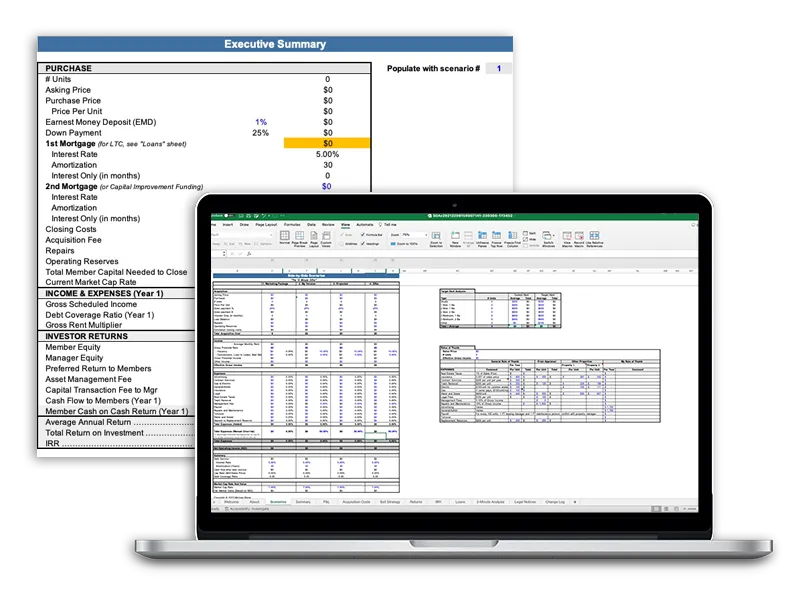Click the insert function fx icon

tap(249, 253)
